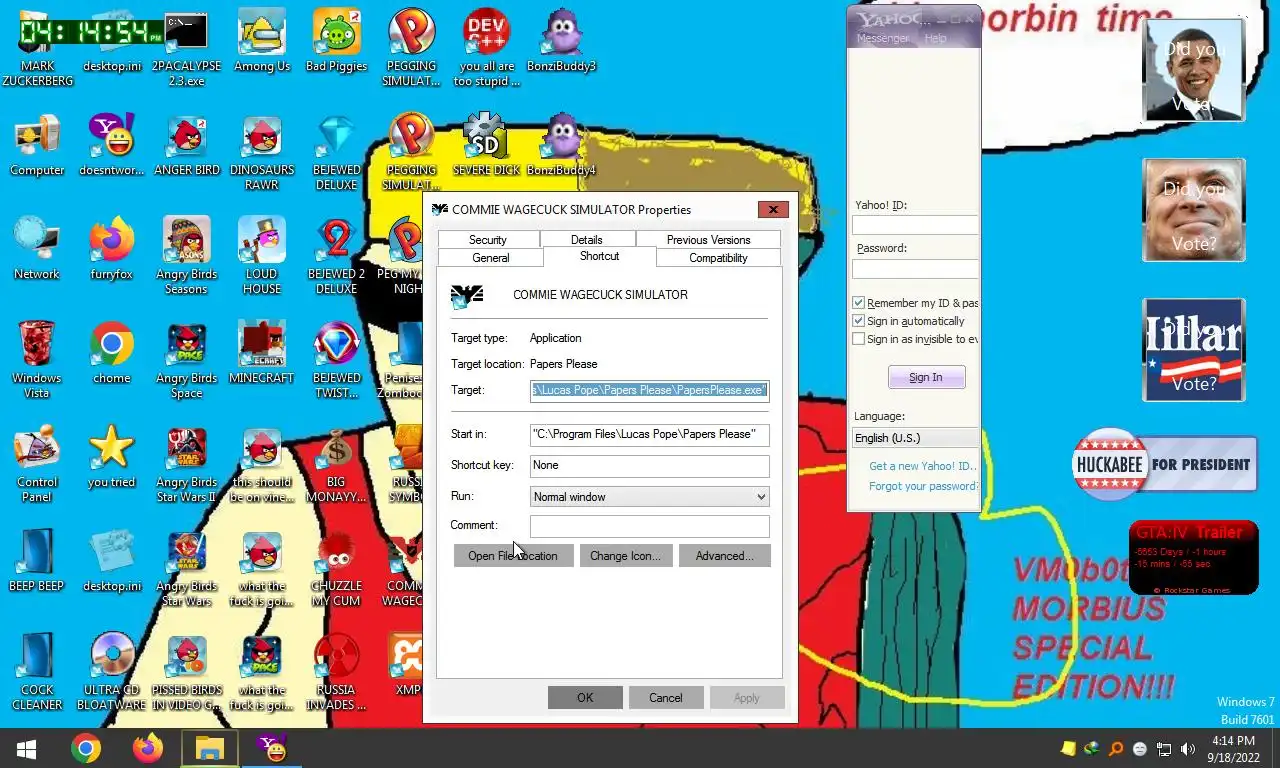This screenshot has width=1280, height=768.
Task: Select the LOUD HOUSE desktop icon
Action: 262,257
